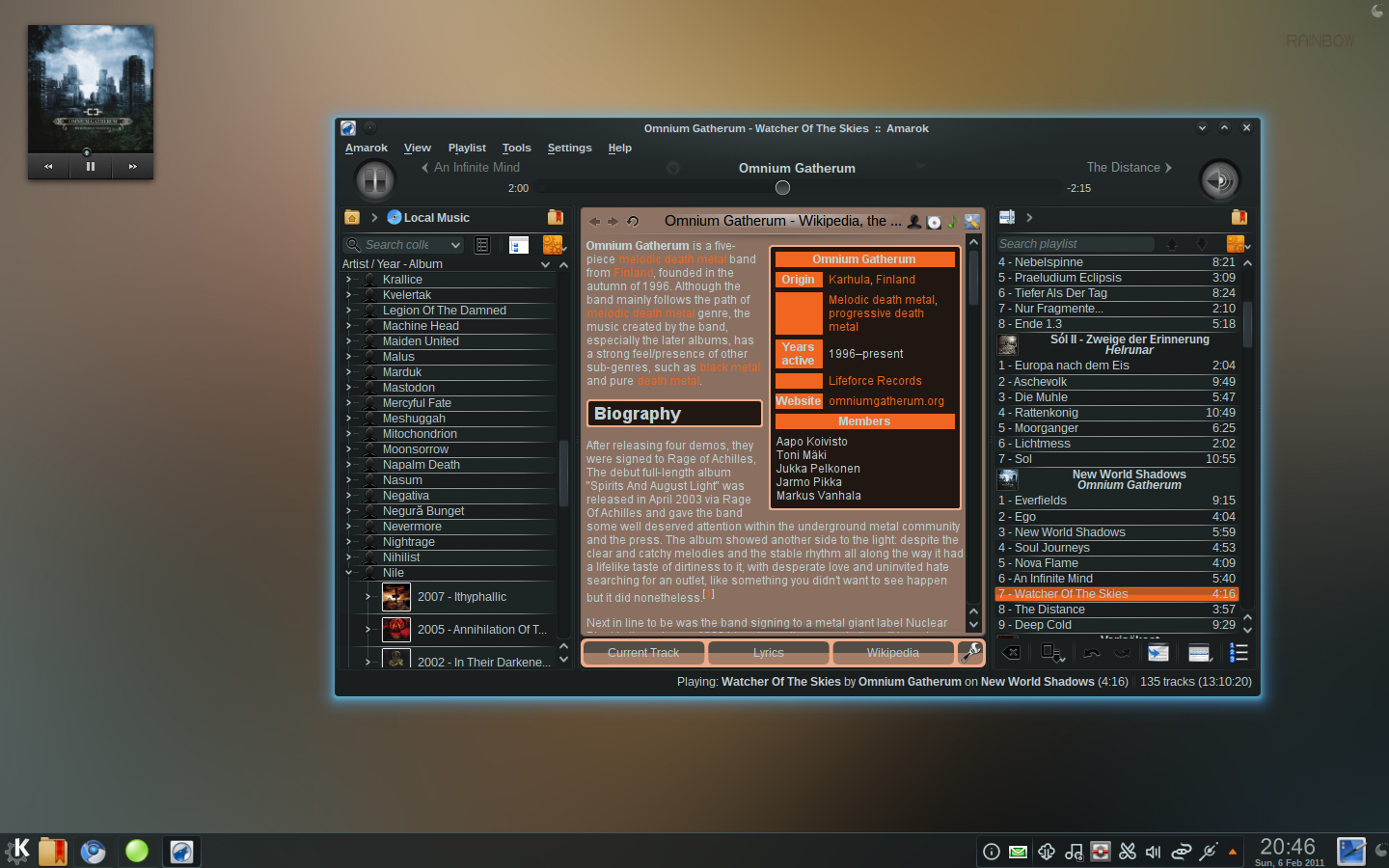Select Napalm Death in the collection
This screenshot has width=1389, height=868.
click(x=422, y=465)
